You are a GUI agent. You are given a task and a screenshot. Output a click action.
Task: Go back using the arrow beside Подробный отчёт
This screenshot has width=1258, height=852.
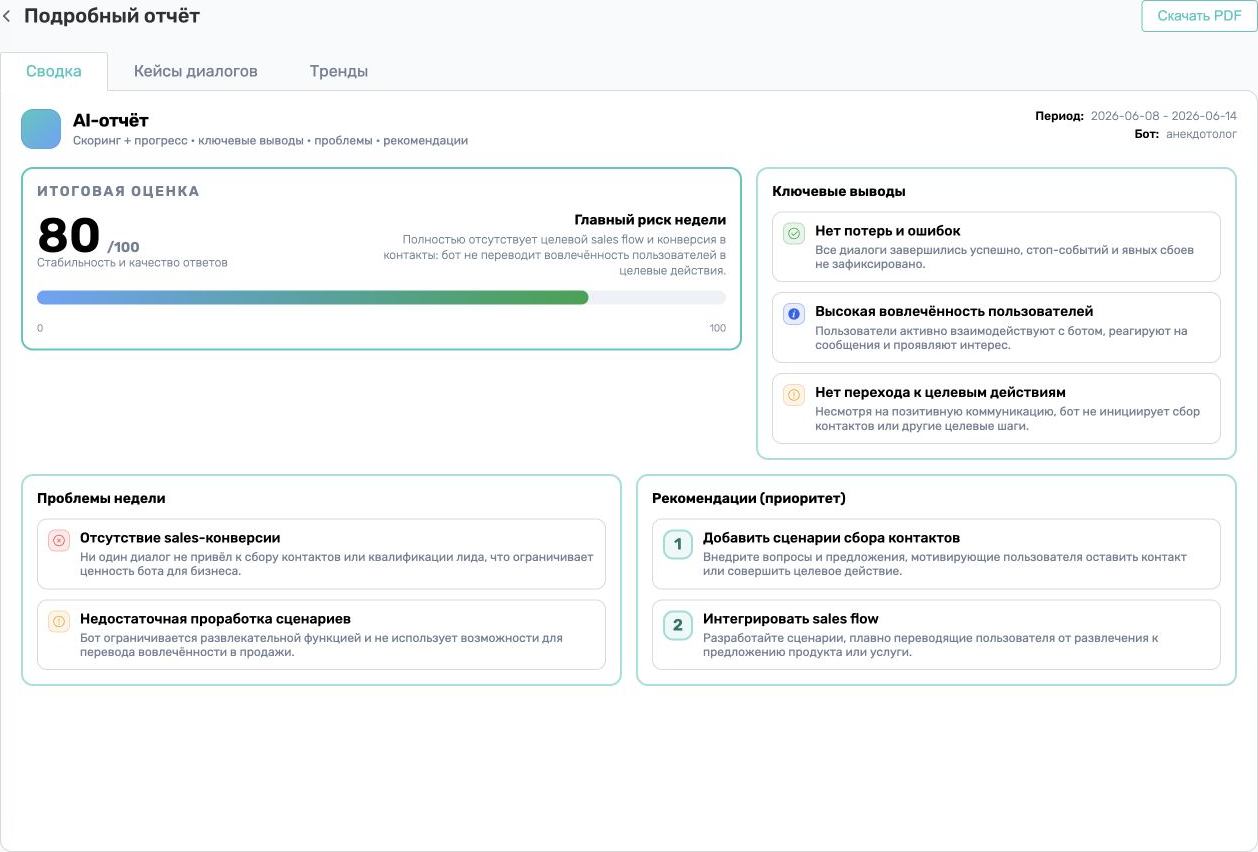(7, 16)
